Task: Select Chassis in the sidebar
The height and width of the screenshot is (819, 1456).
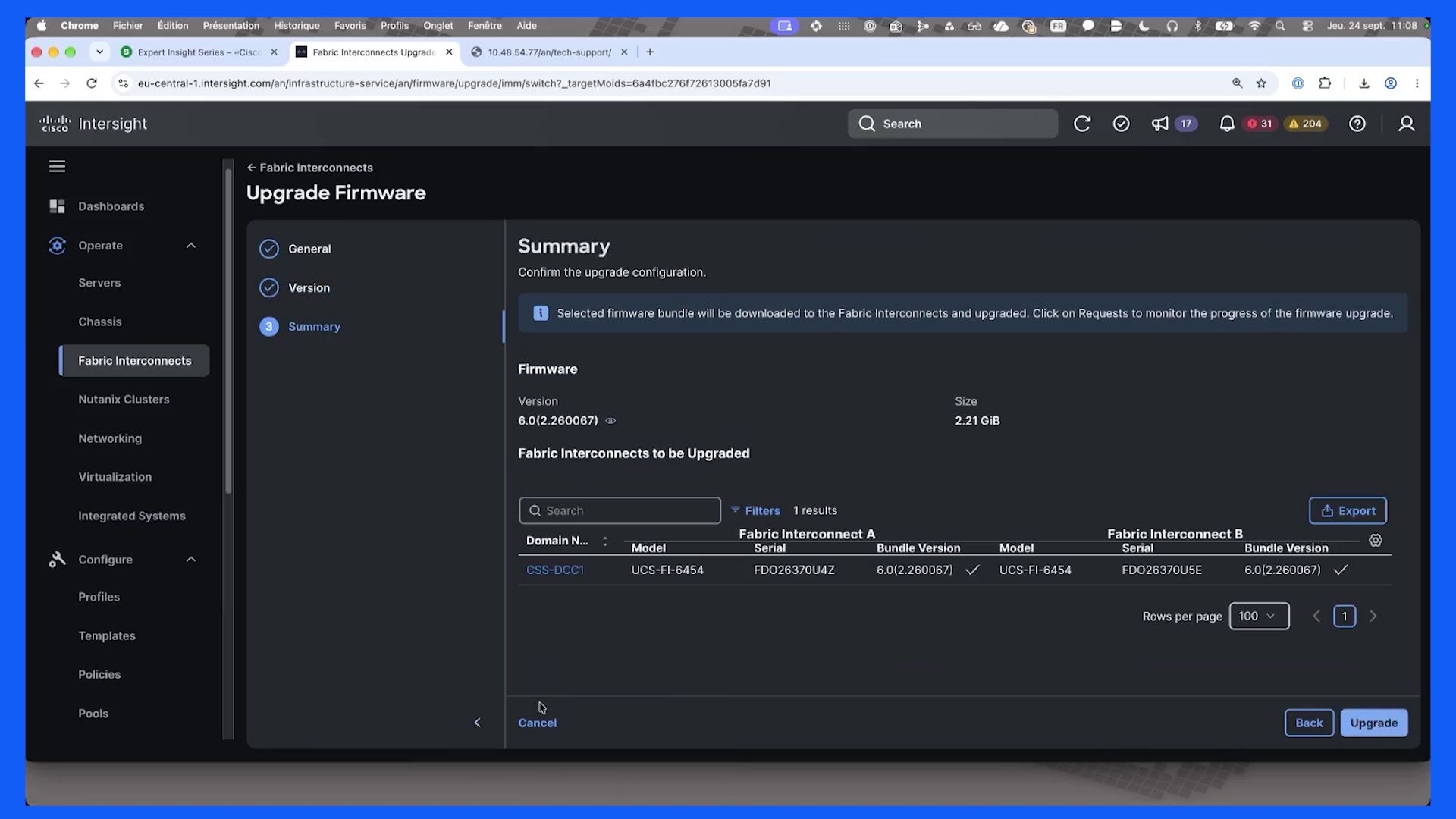Action: 99,322
